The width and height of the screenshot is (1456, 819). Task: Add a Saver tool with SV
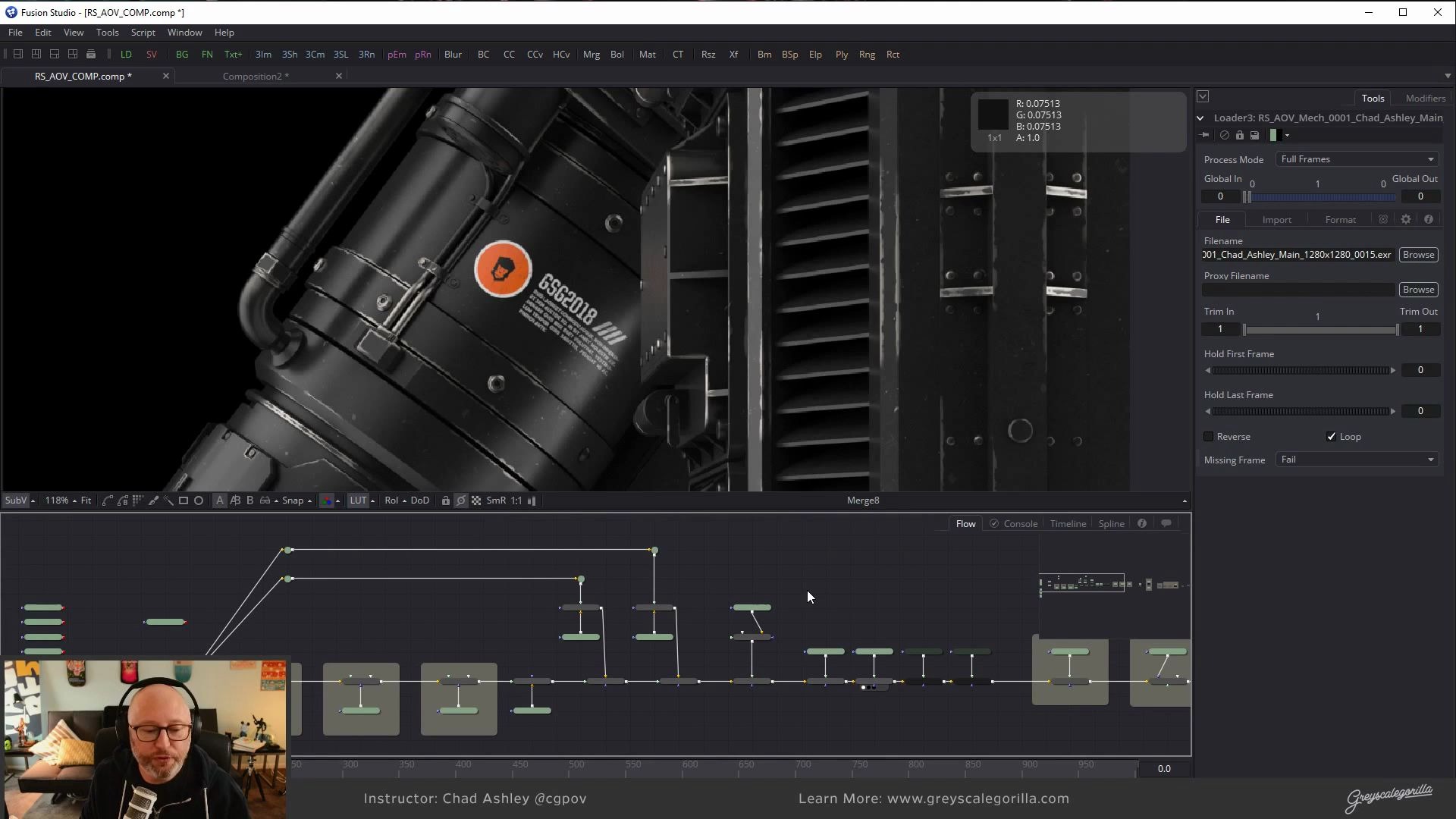(x=152, y=55)
